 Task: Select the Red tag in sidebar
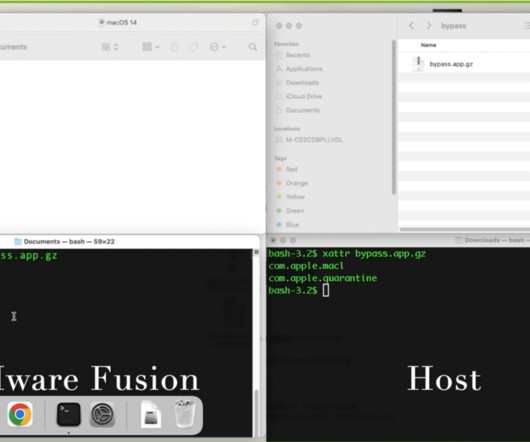pyautogui.click(x=291, y=169)
